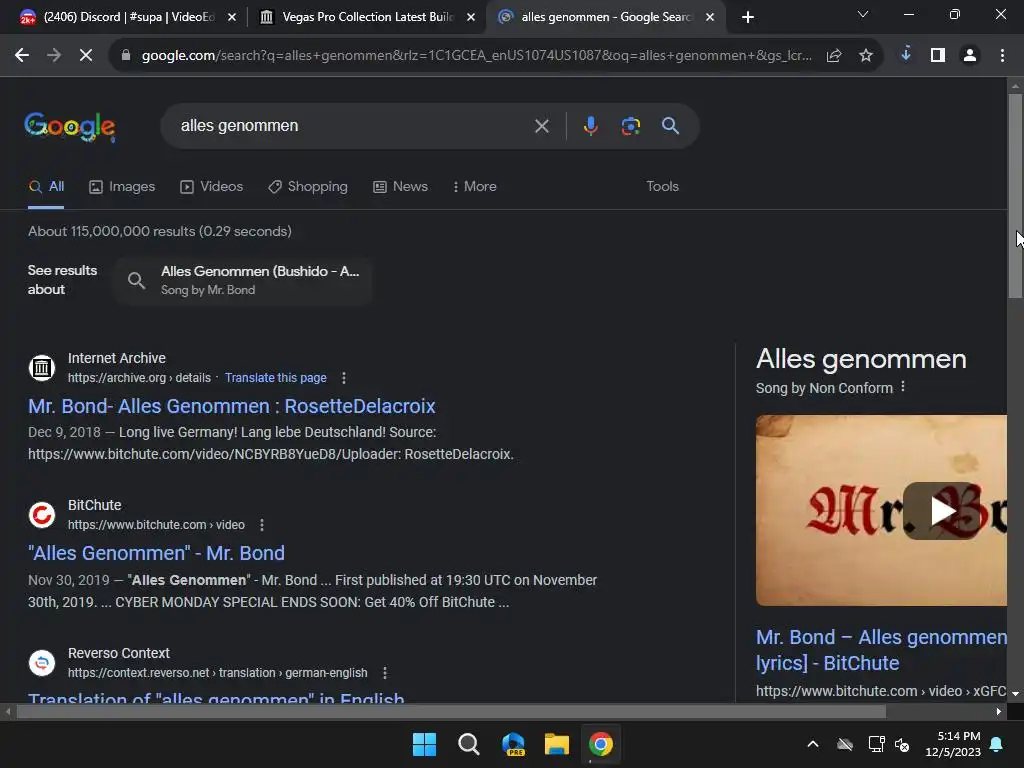Open File Explorer from taskbar

tap(557, 744)
